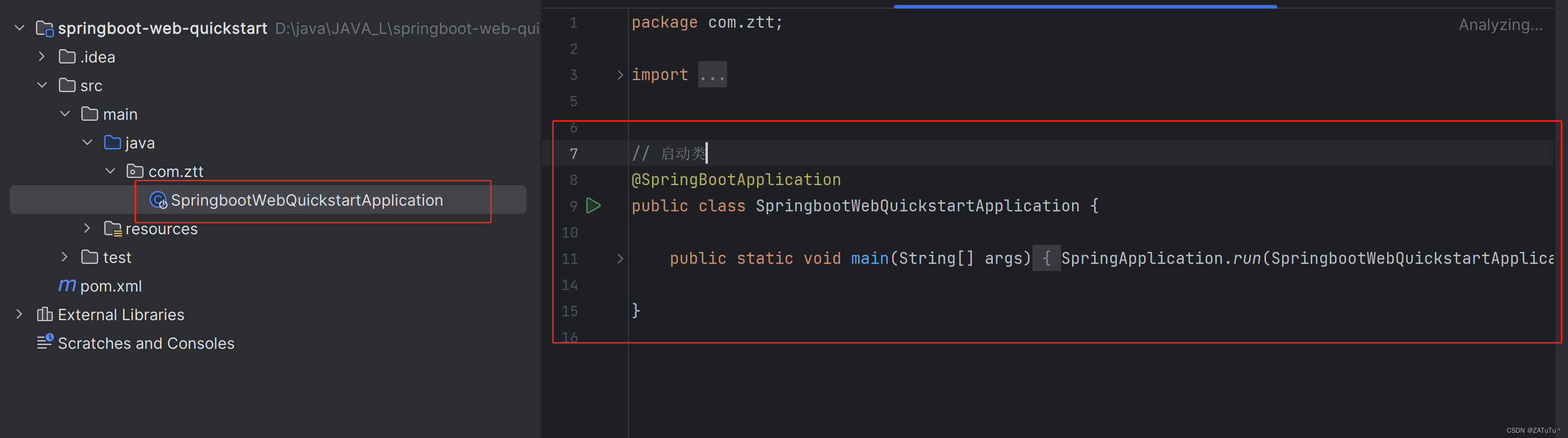Collapse the src folder
The image size is (1568, 438).
pos(42,85)
